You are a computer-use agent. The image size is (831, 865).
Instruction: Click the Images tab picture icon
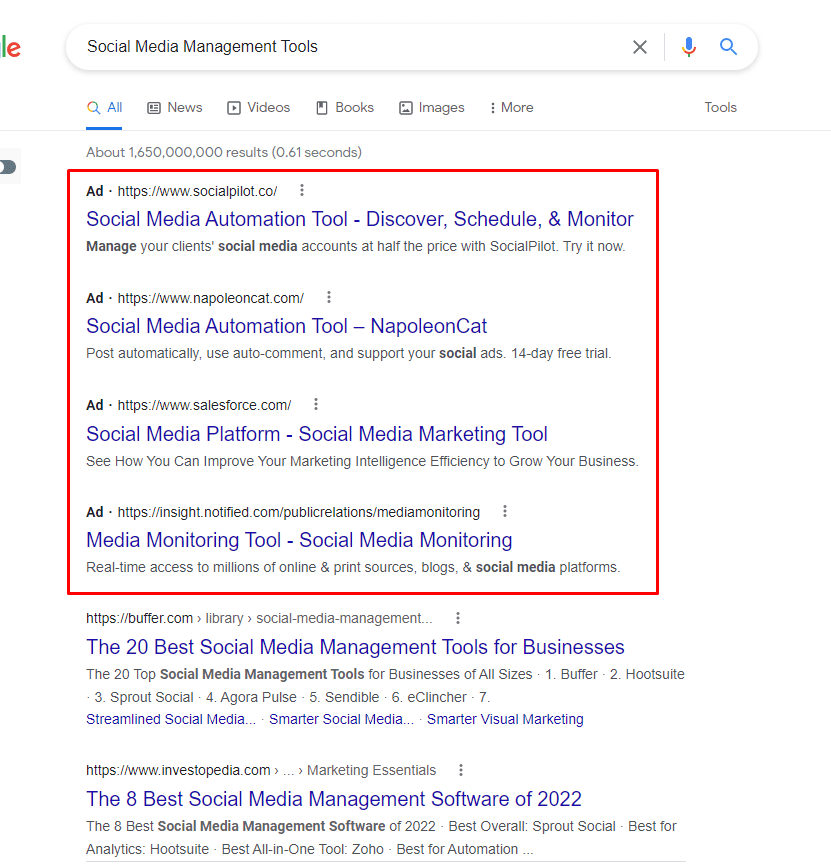[x=404, y=107]
